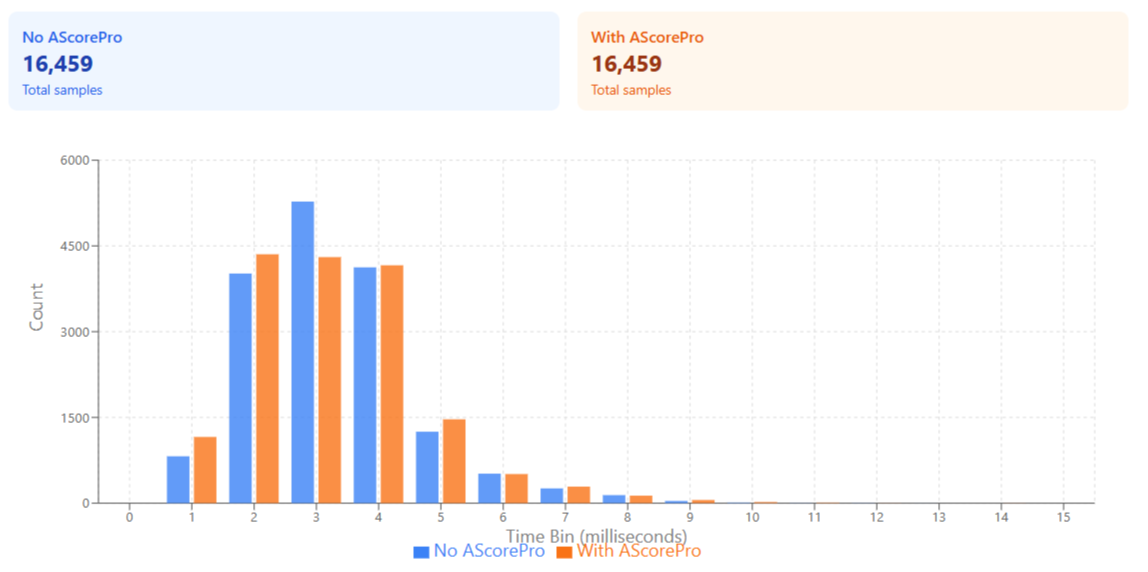Select the No AScorePro summary card

[x=283, y=61]
